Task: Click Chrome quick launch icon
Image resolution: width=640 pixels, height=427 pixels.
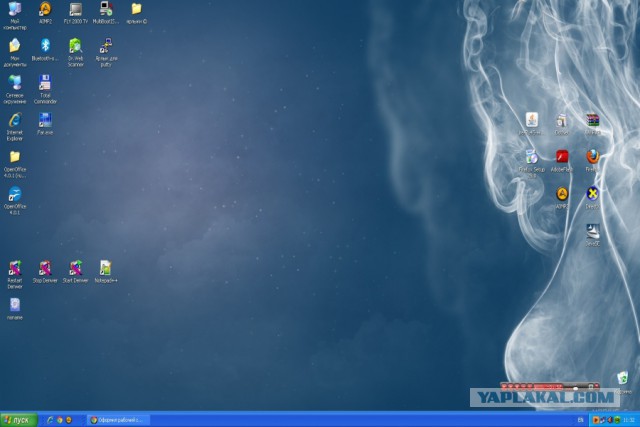Action: click(60, 420)
